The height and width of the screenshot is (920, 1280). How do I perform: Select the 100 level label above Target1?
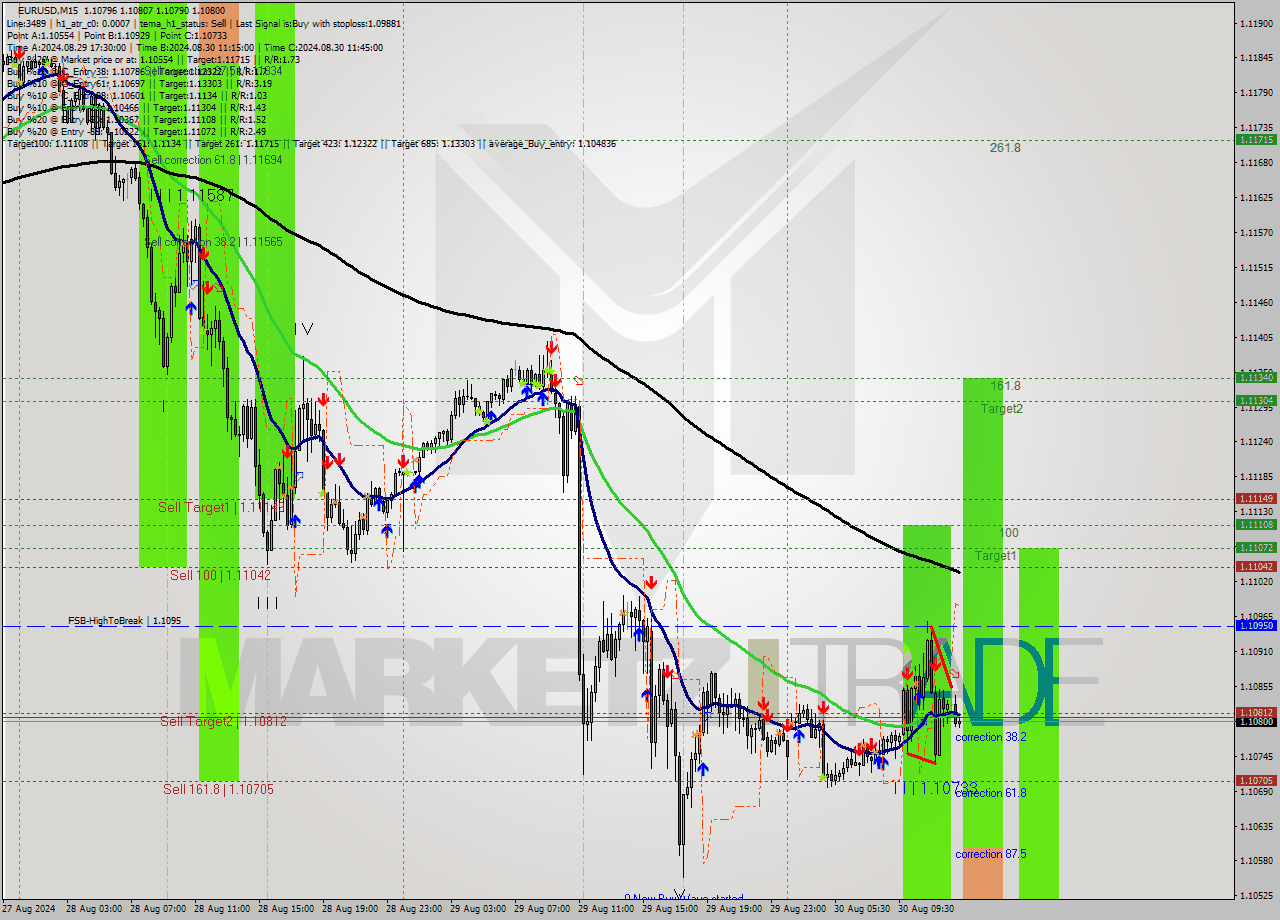1009,533
